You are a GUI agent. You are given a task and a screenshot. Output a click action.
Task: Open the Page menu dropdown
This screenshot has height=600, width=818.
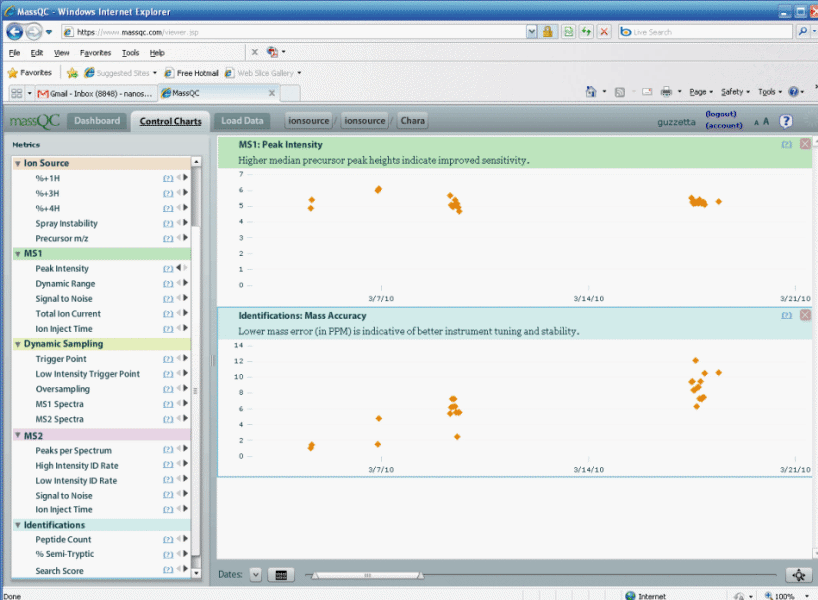coord(701,92)
